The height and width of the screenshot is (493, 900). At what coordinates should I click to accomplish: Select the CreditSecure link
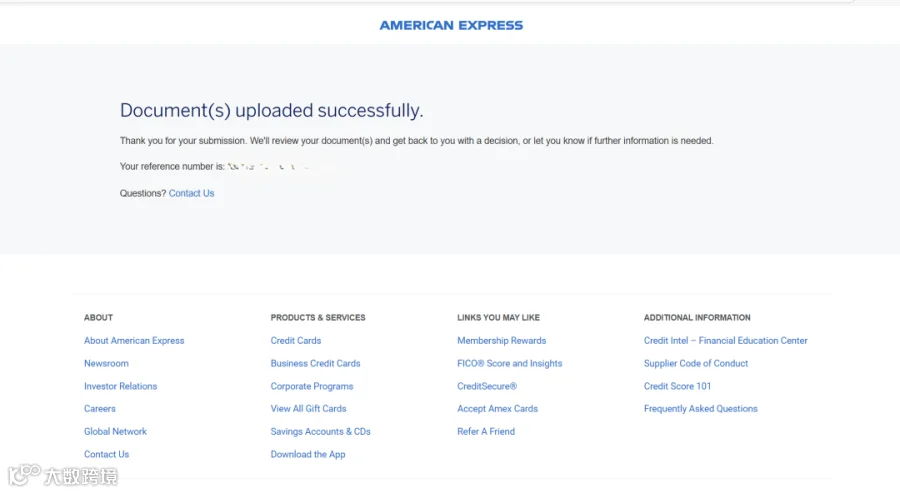pos(487,386)
